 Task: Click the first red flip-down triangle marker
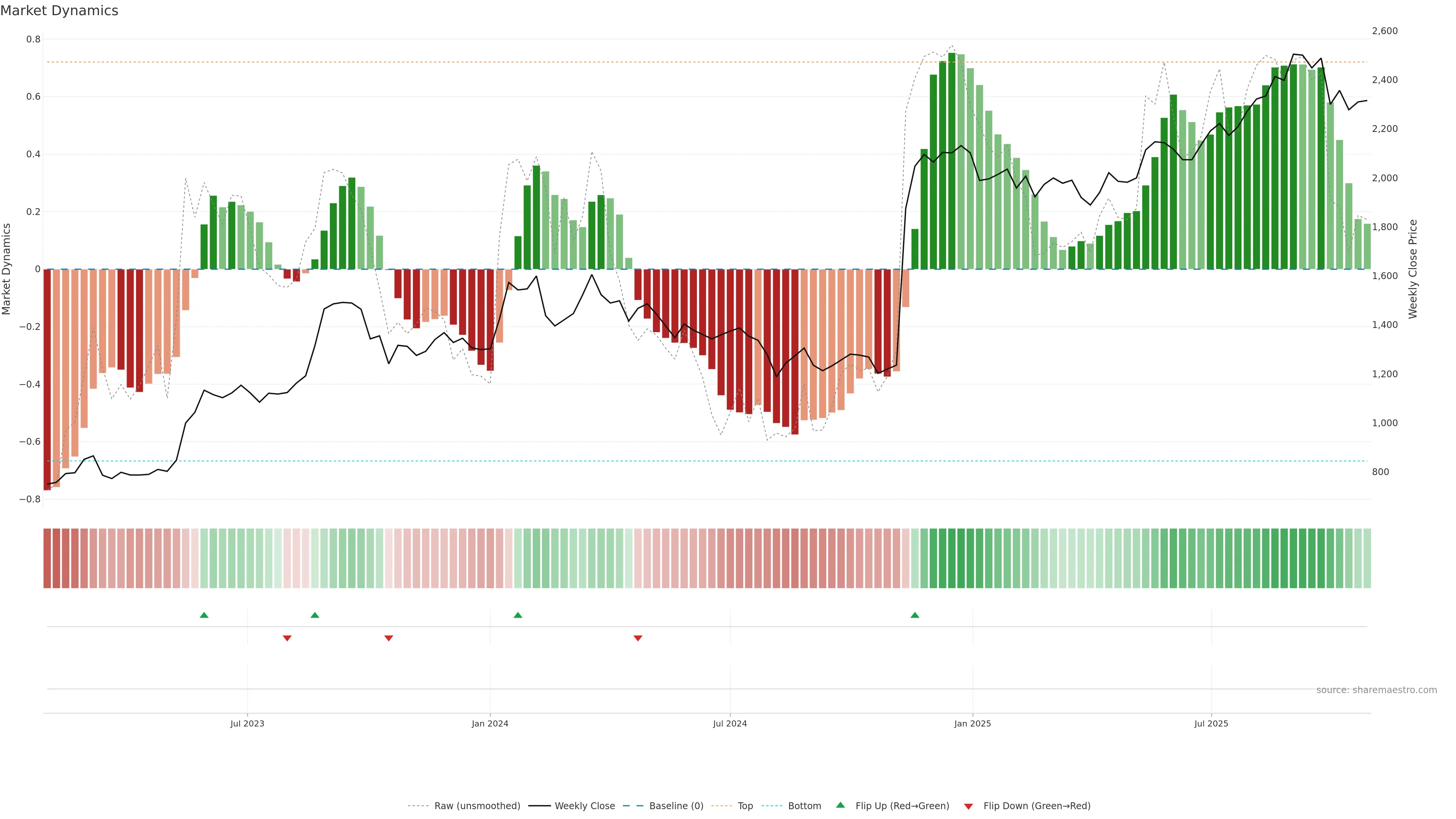click(x=287, y=638)
